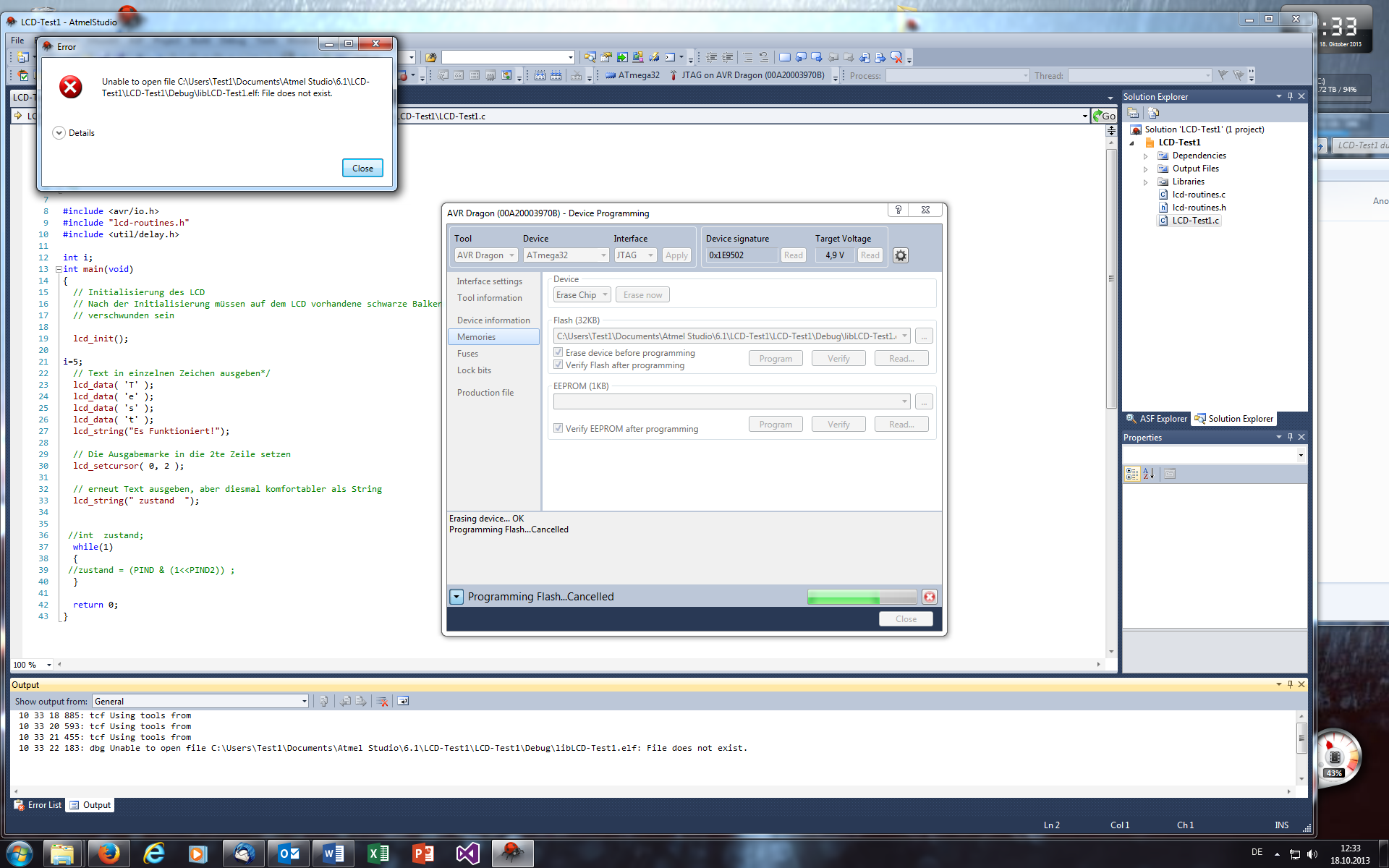The width and height of the screenshot is (1389, 868).
Task: Click the ATmega32 device chip button
Action: tap(632, 75)
